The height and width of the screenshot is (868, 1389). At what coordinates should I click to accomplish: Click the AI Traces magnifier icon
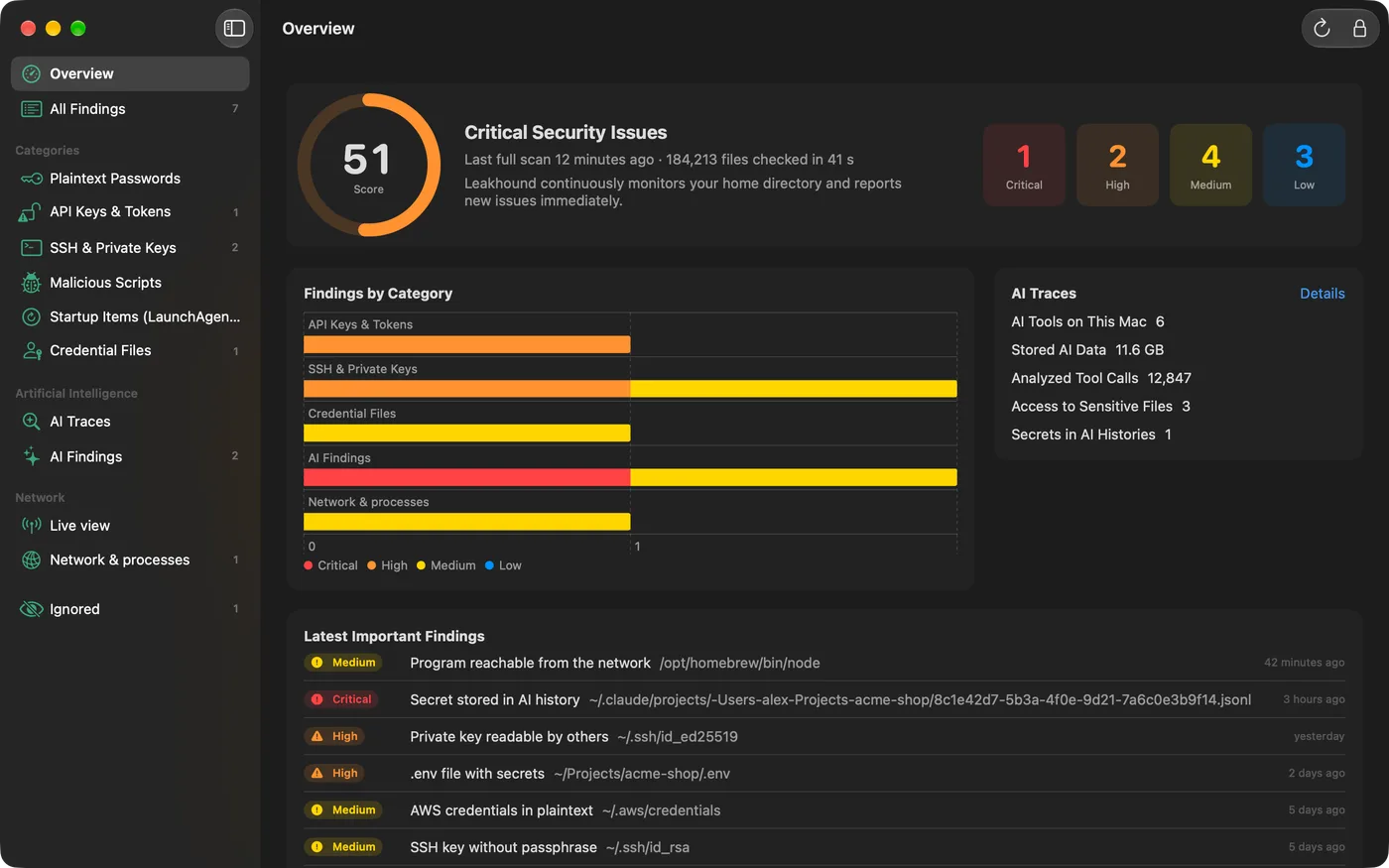[x=32, y=422]
